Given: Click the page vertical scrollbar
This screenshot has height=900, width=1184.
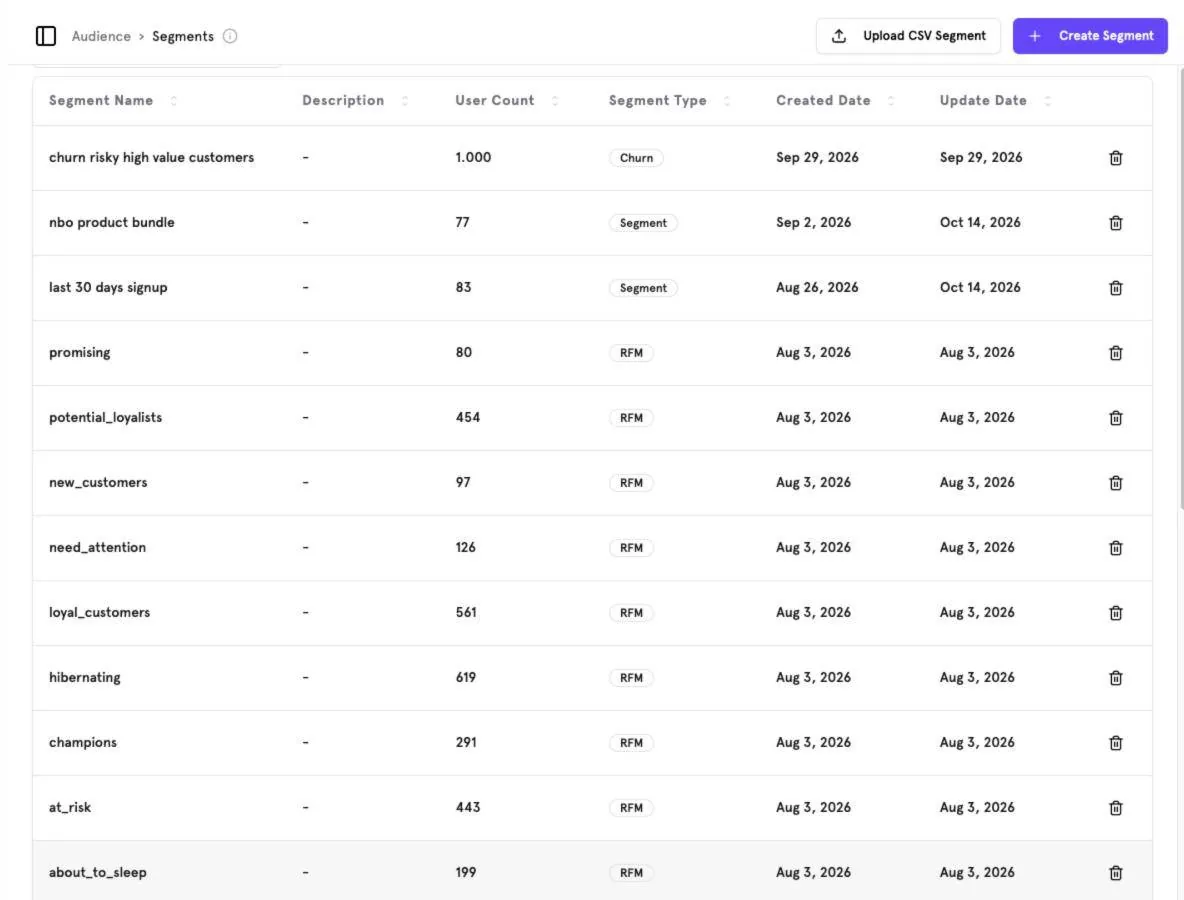Looking at the screenshot, I should (1180, 287).
